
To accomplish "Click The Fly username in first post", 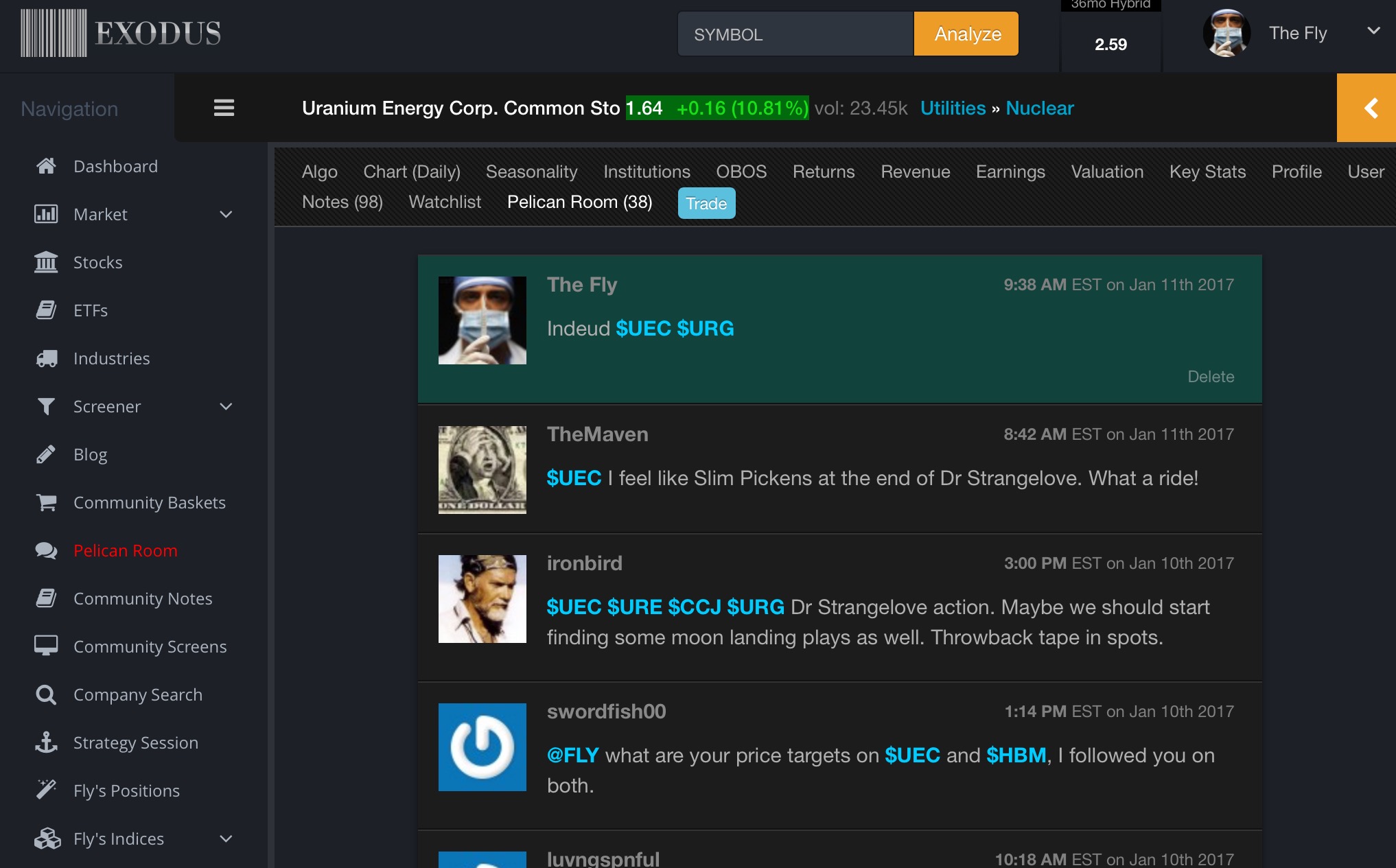I will pos(582,284).
